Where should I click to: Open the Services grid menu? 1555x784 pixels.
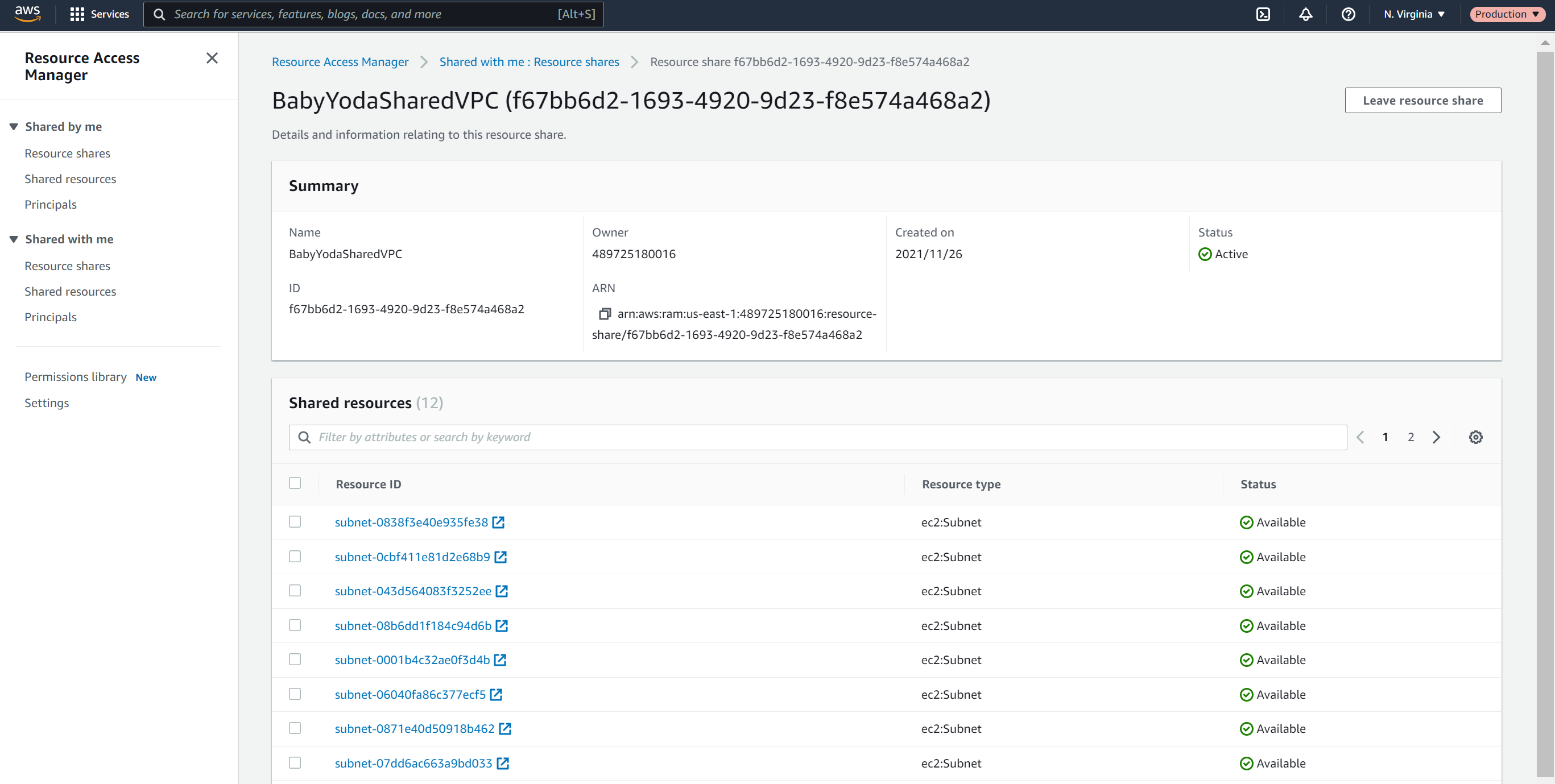pyautogui.click(x=100, y=14)
